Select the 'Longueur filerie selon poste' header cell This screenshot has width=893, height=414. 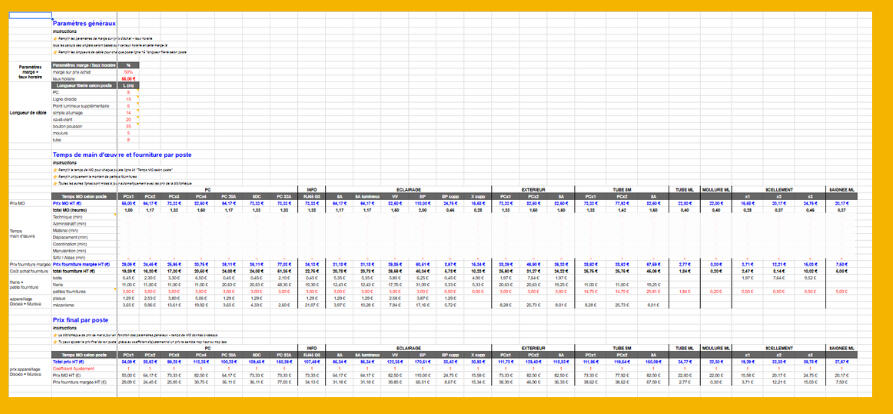(x=82, y=85)
